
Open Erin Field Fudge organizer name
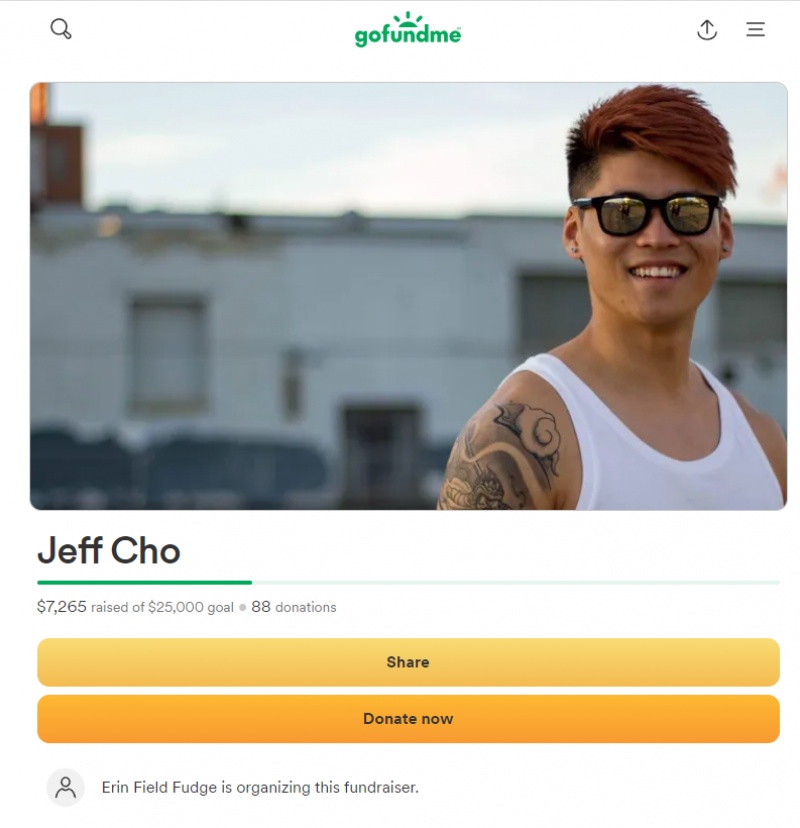click(159, 787)
